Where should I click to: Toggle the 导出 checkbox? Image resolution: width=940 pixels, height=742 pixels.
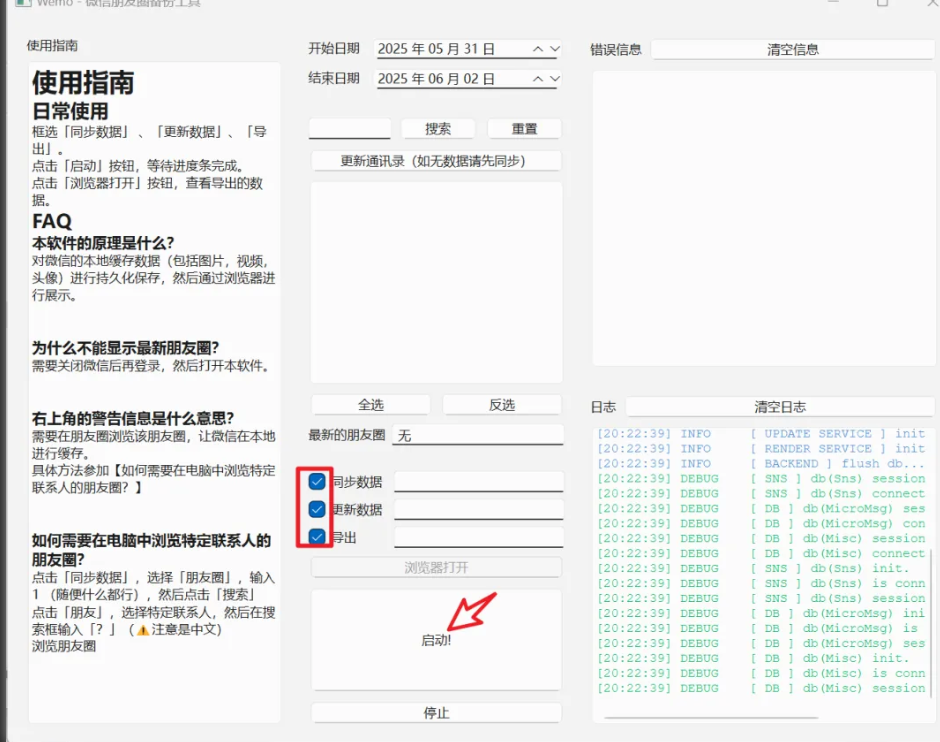[x=317, y=536]
